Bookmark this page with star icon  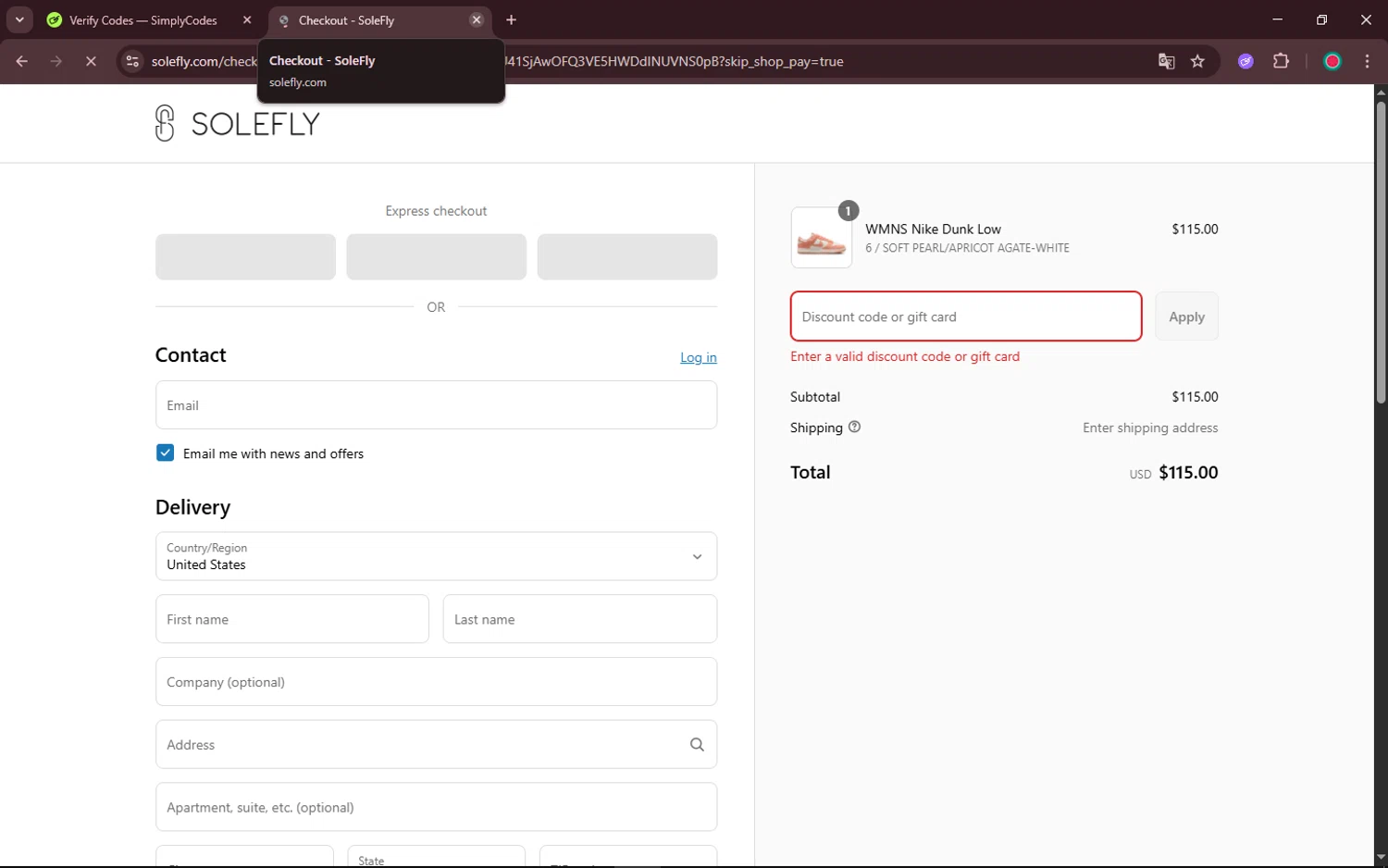coord(1197,61)
